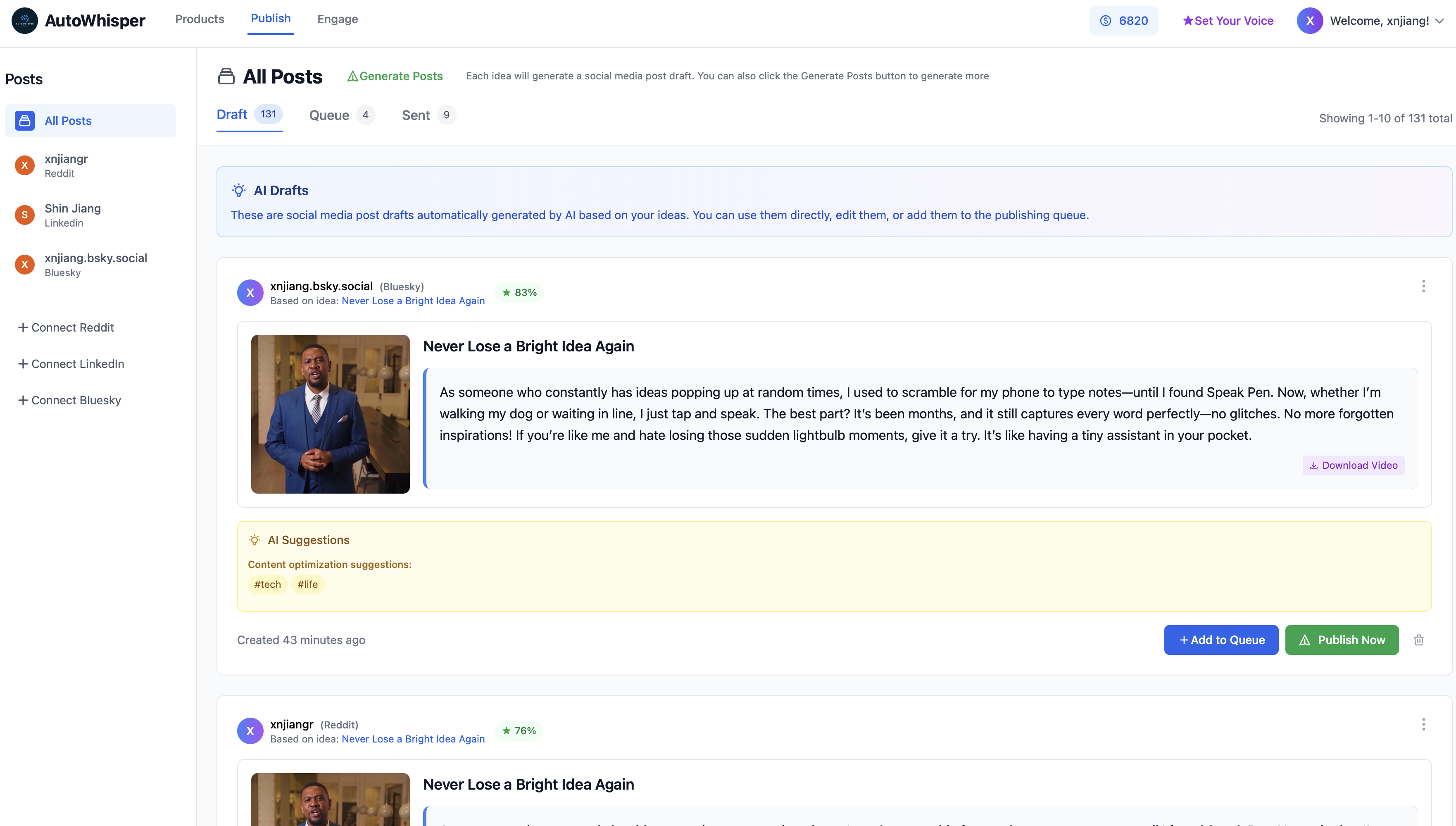Switch to the Sent tab
This screenshot has height=826, width=1456.
point(416,115)
